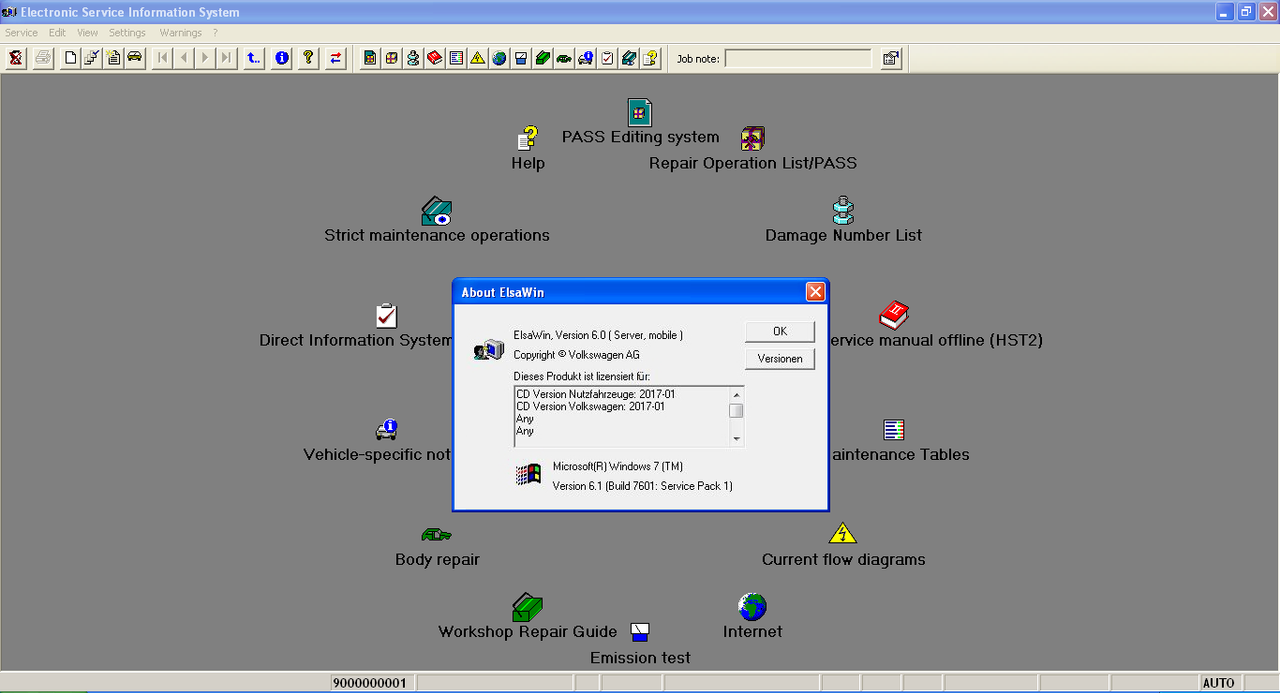Click the green Workshop Repair Guide toolbar icon
Screen dimensions: 1280x693
point(542,58)
